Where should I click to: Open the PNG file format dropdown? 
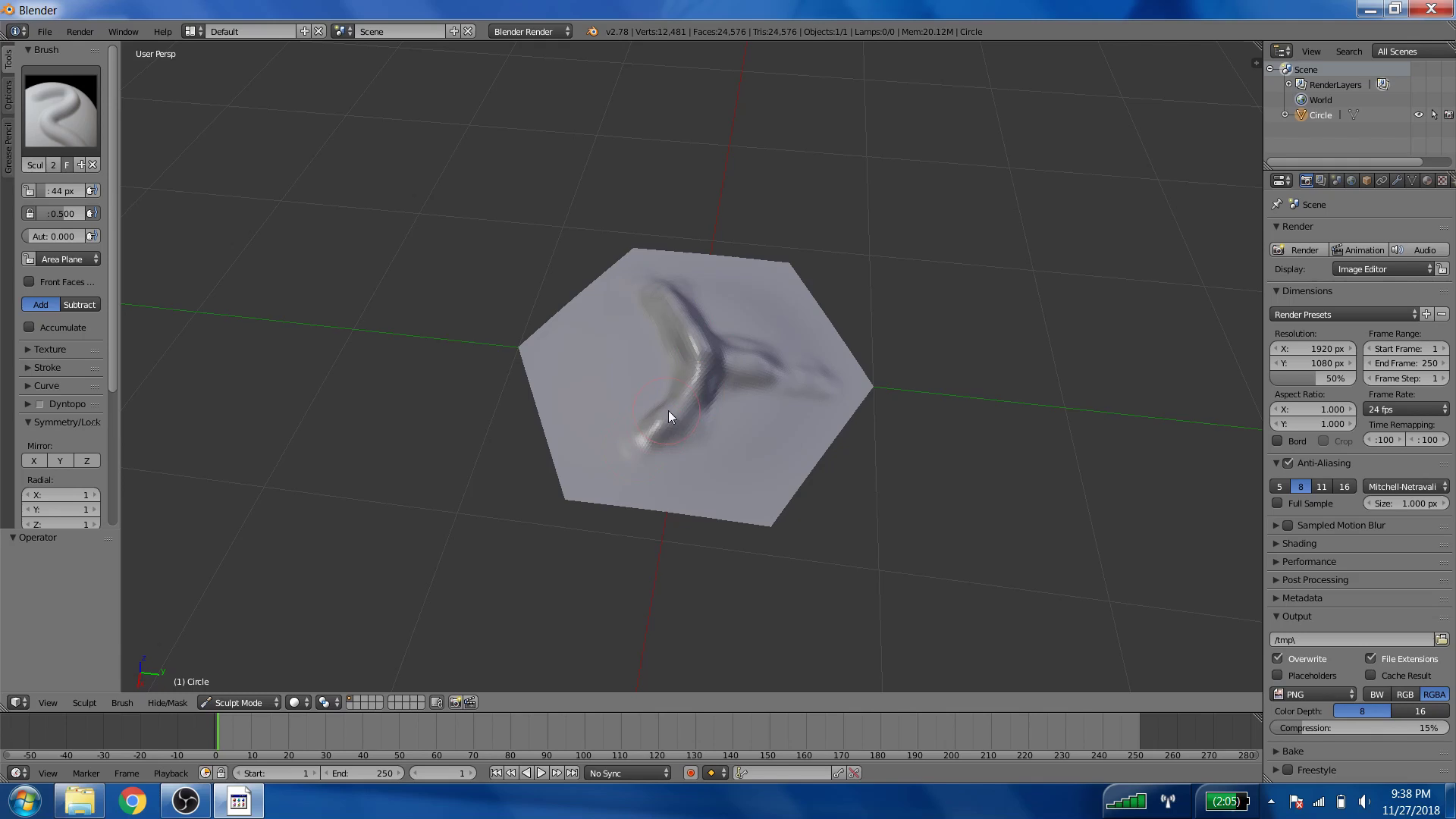[1314, 694]
